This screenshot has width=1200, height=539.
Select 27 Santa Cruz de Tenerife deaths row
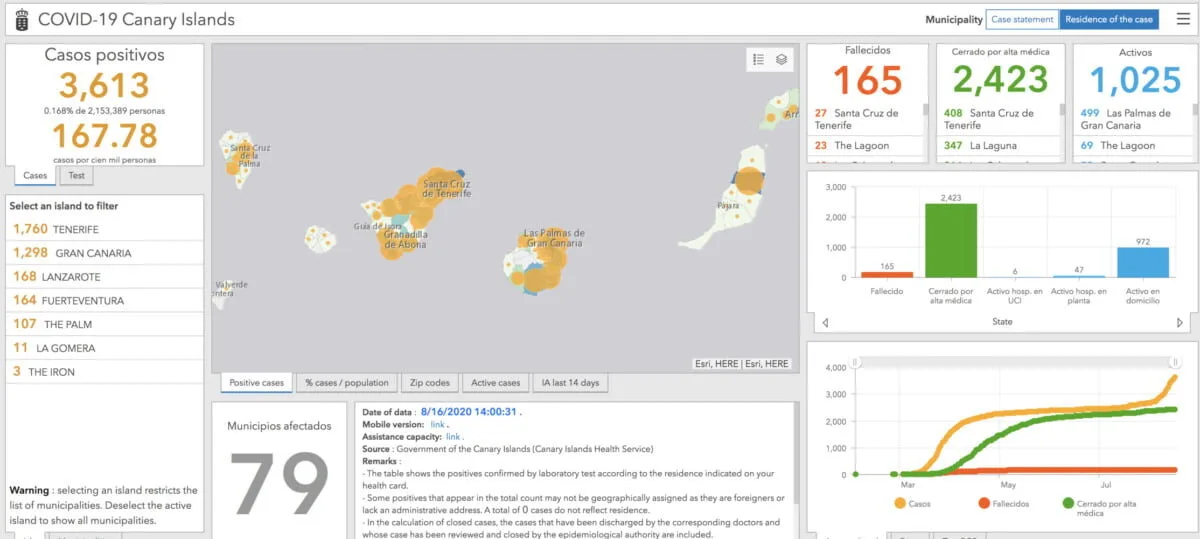click(867, 119)
